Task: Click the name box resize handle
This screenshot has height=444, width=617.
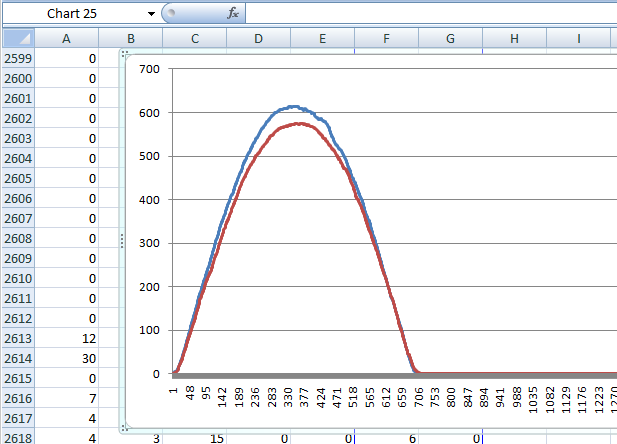Action: click(x=168, y=13)
